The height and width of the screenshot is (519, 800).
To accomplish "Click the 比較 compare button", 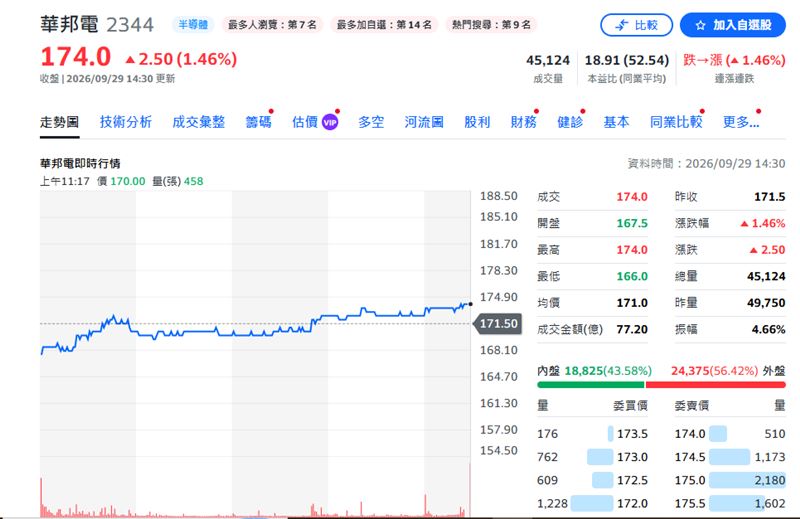I will [x=636, y=25].
